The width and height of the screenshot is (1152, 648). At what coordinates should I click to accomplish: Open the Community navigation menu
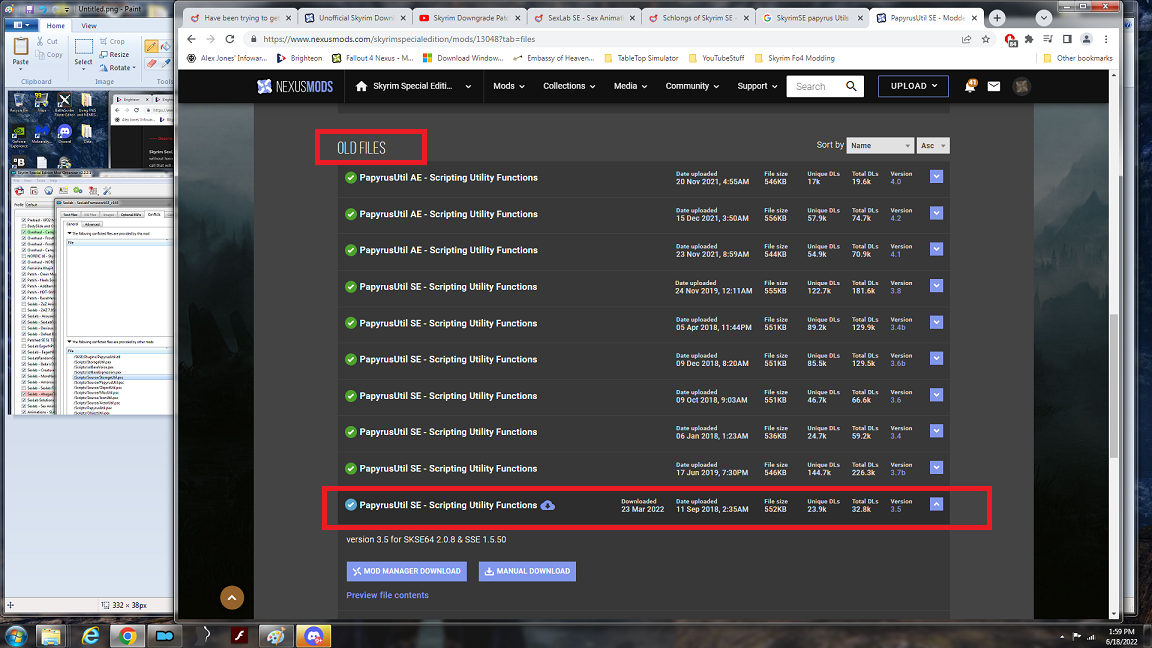tap(691, 86)
